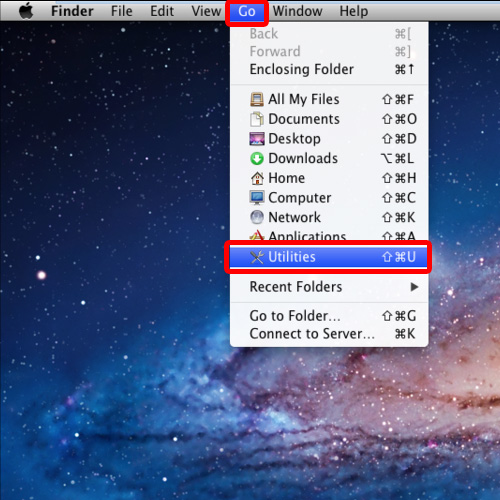Choose Home in the Go menu
Screen dimensions: 500x500
pyautogui.click(x=329, y=178)
